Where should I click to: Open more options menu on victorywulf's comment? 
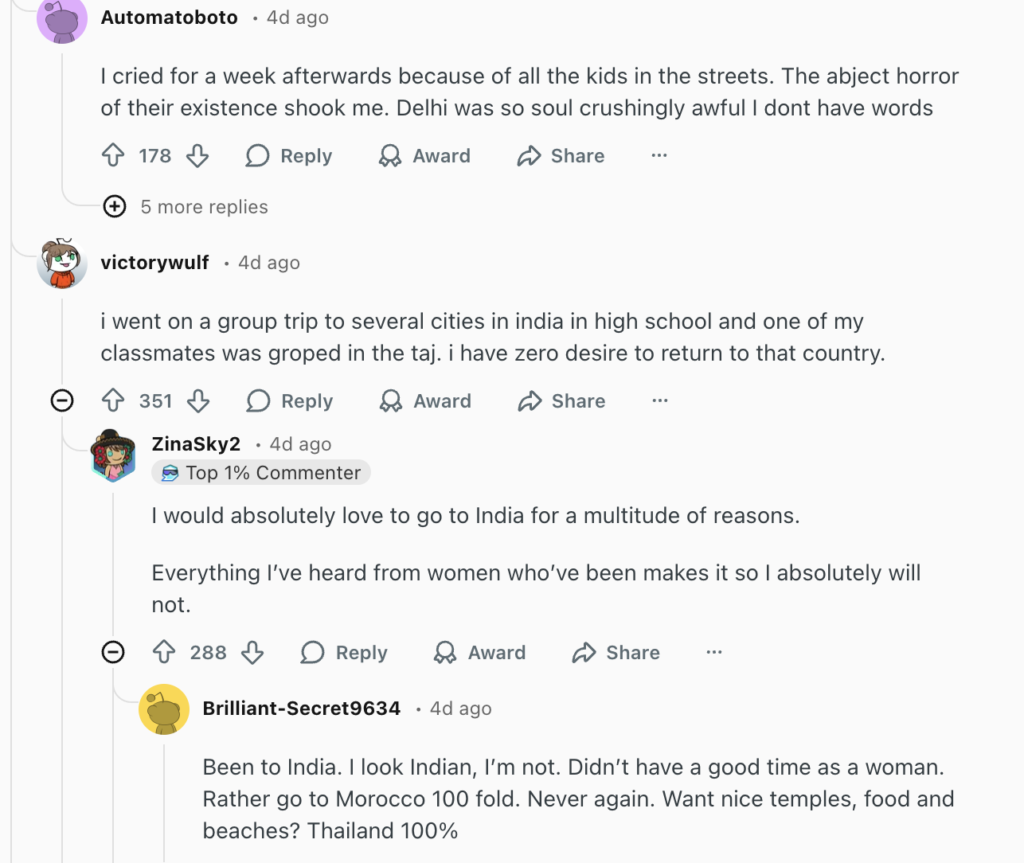(x=660, y=401)
